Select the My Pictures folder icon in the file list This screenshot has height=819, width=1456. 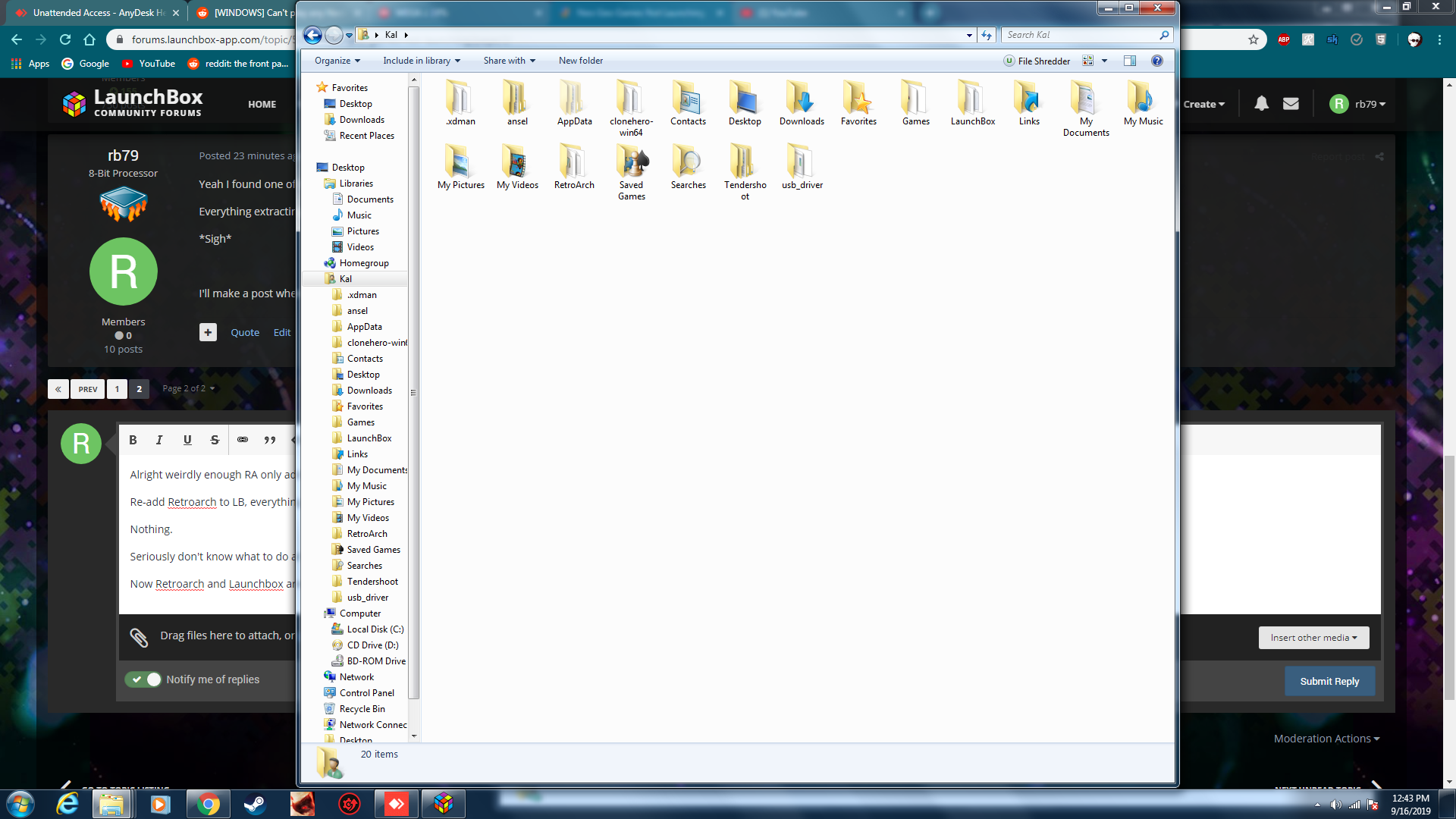pos(460,162)
